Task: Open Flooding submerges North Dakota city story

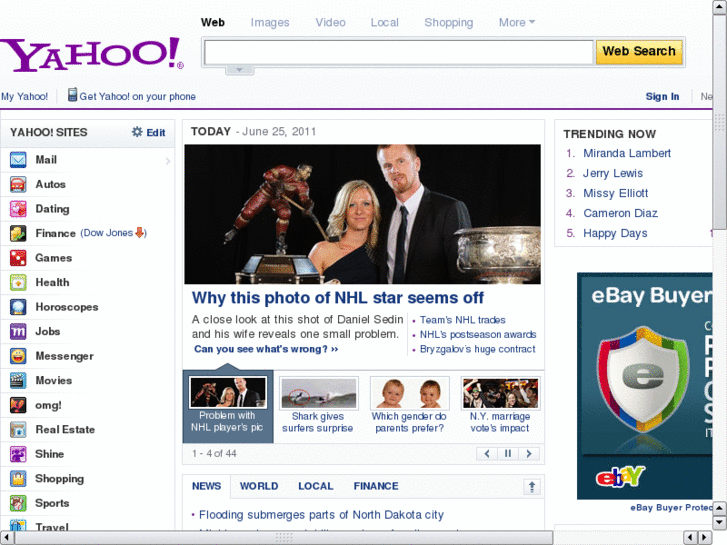Action: [321, 515]
